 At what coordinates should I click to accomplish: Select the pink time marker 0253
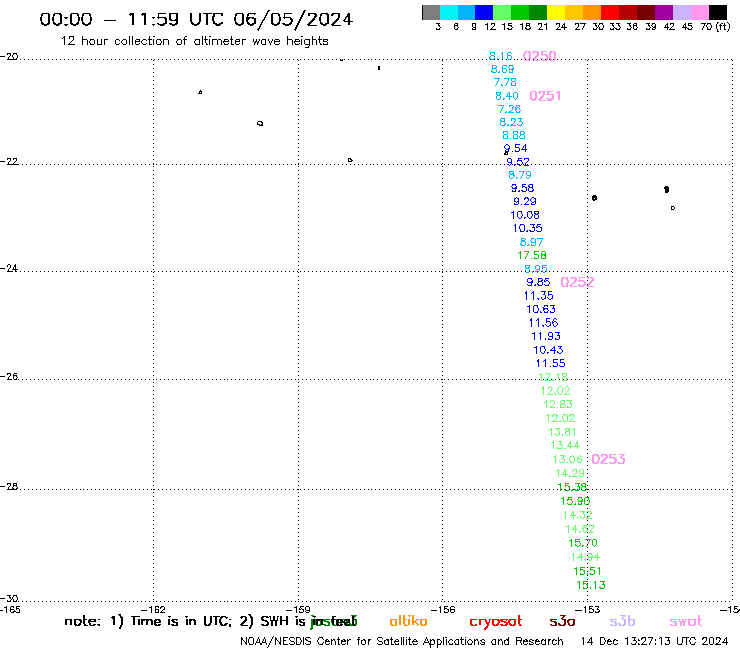coord(608,459)
